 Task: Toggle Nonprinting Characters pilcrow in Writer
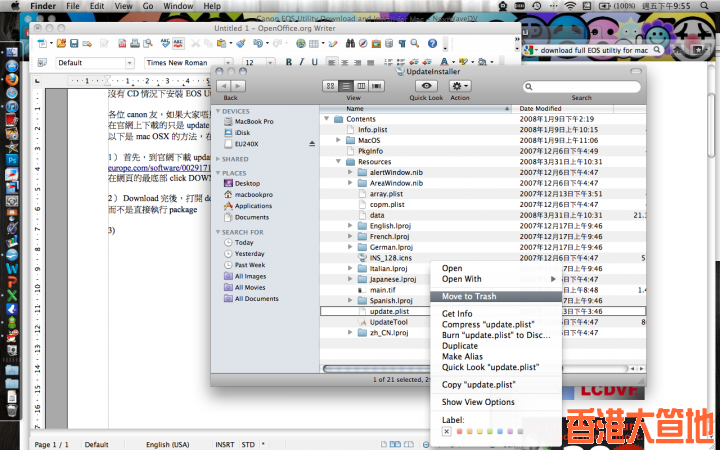click(x=402, y=44)
